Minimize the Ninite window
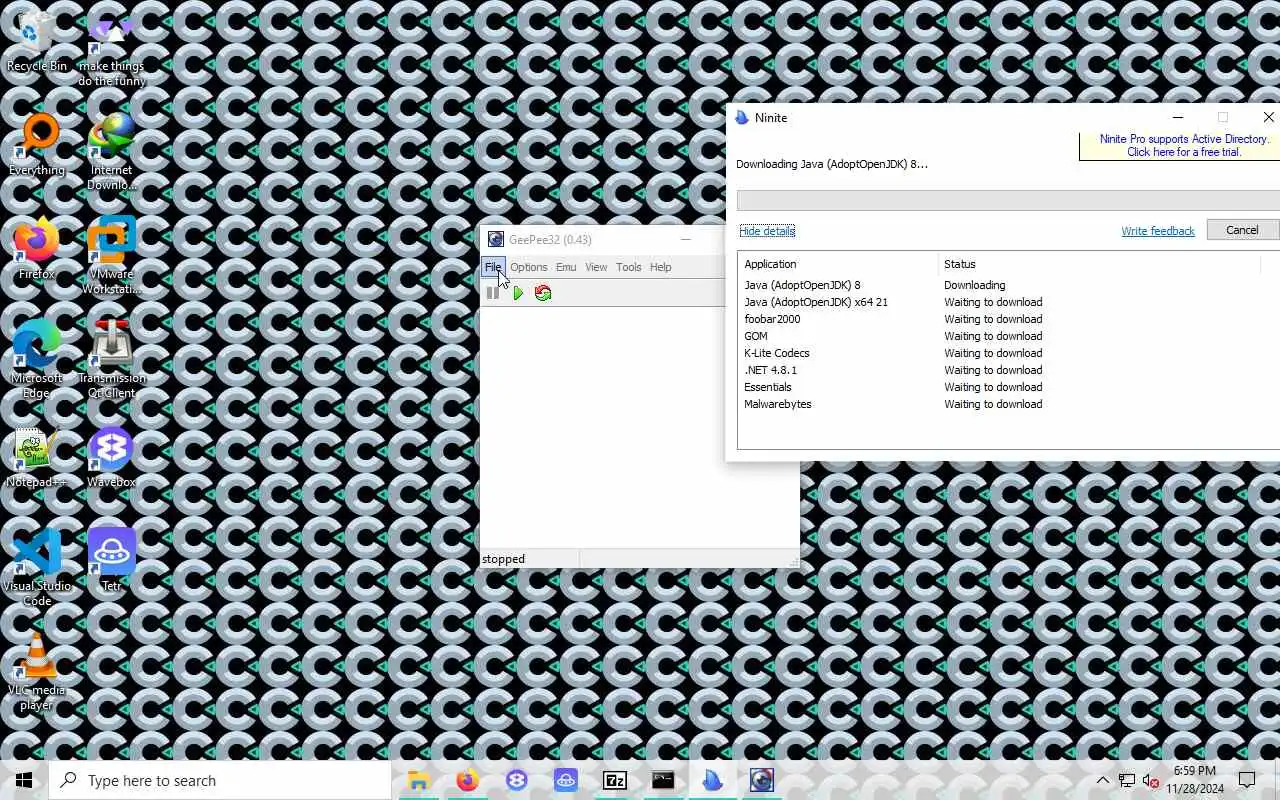Viewport: 1280px width, 800px height. (1178, 117)
